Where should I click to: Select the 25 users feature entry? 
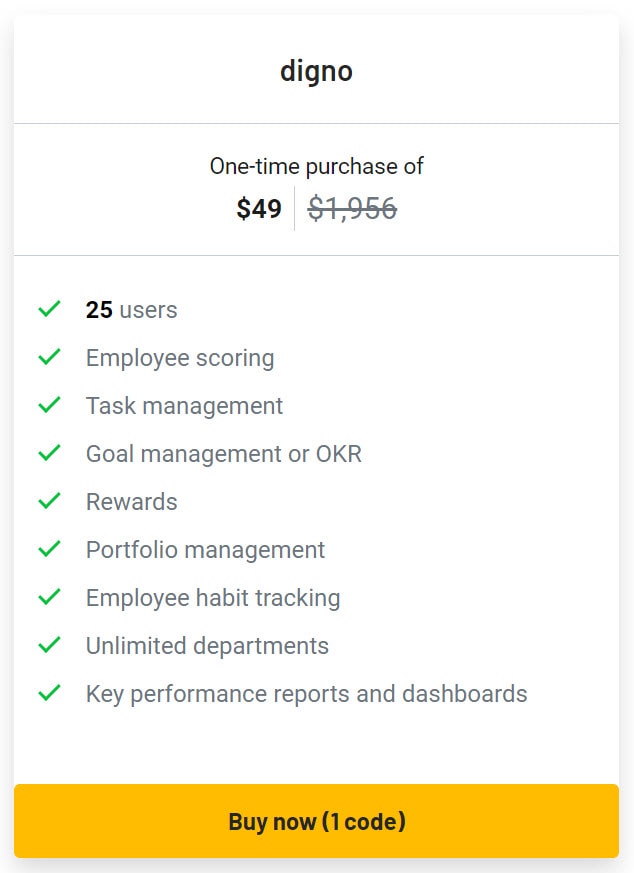131,309
